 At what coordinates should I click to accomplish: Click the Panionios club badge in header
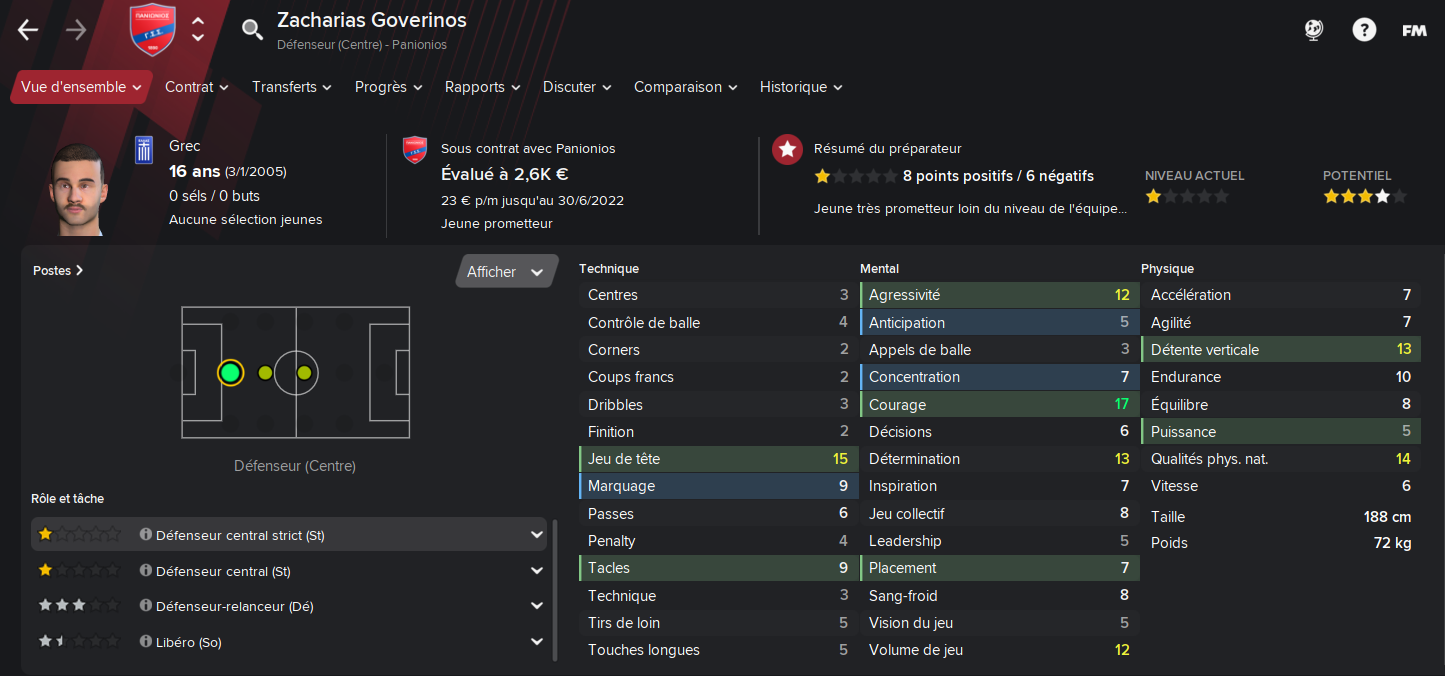[153, 30]
